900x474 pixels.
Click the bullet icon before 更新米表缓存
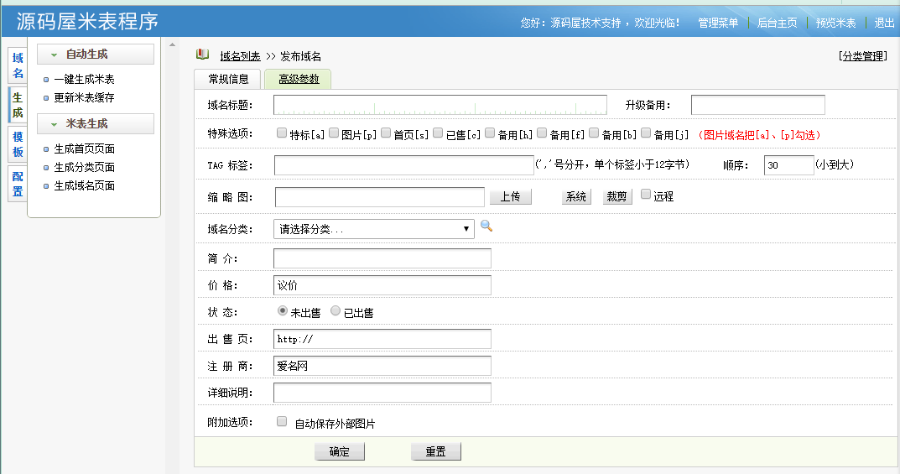click(x=46, y=98)
